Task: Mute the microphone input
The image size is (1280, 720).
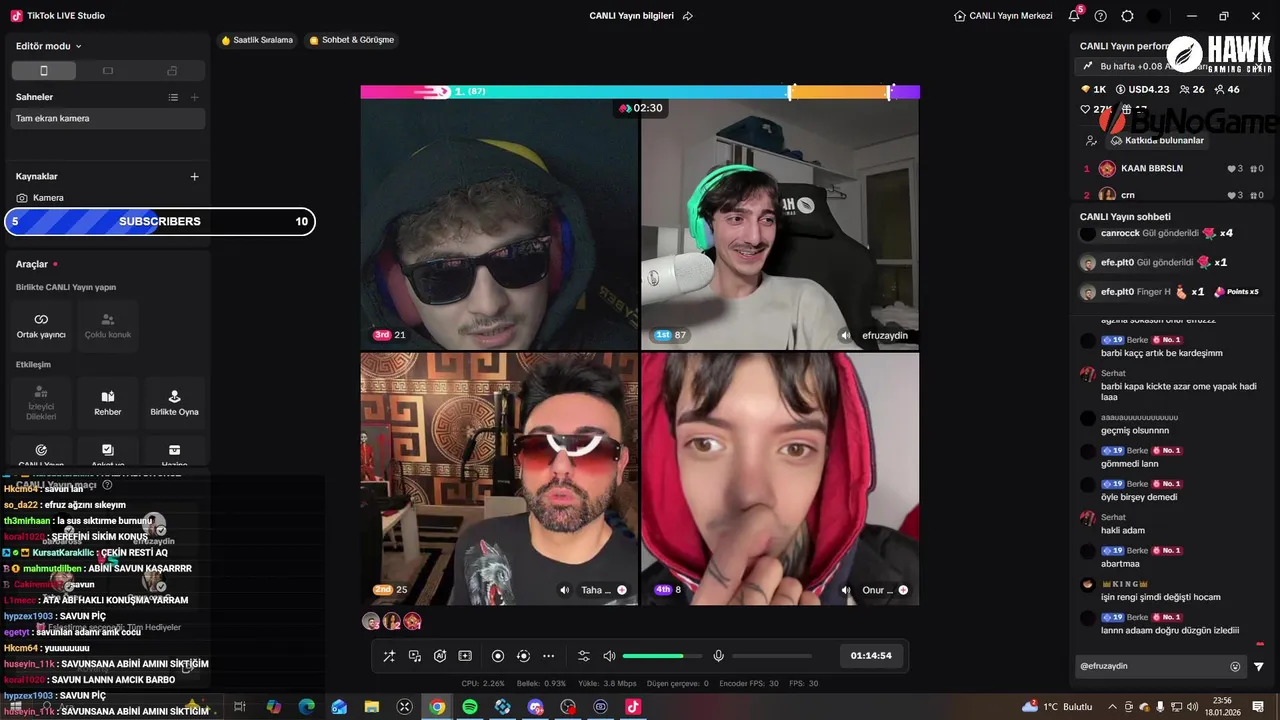Action: 718,656
